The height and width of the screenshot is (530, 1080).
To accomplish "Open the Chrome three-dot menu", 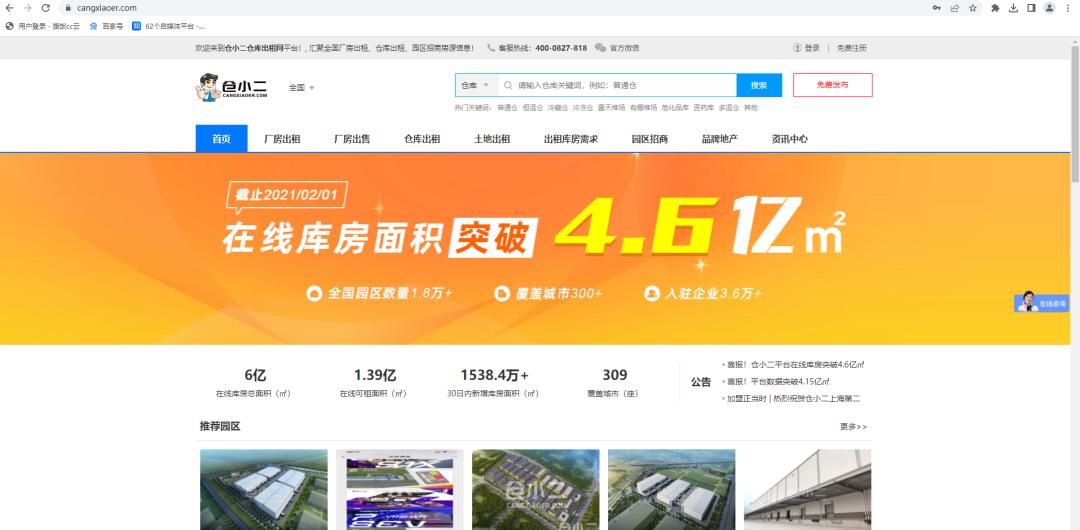I will (x=1068, y=8).
